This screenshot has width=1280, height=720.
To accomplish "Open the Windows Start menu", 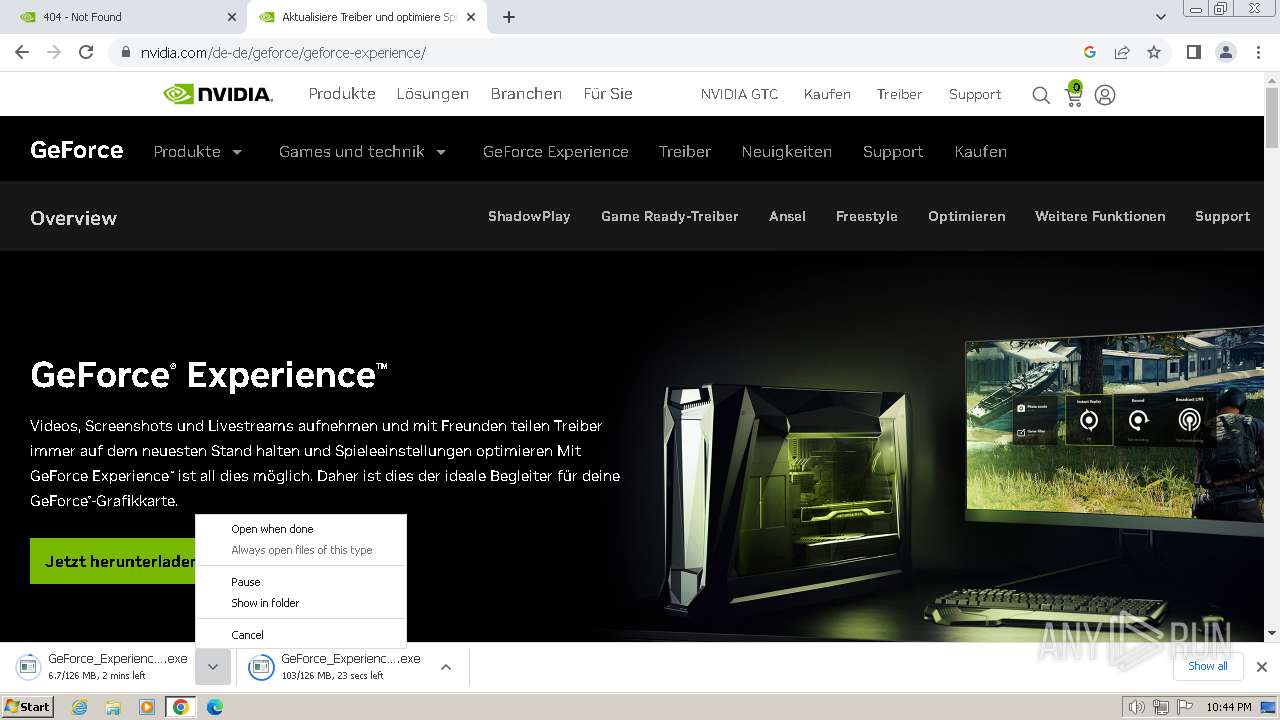I will tap(27, 707).
